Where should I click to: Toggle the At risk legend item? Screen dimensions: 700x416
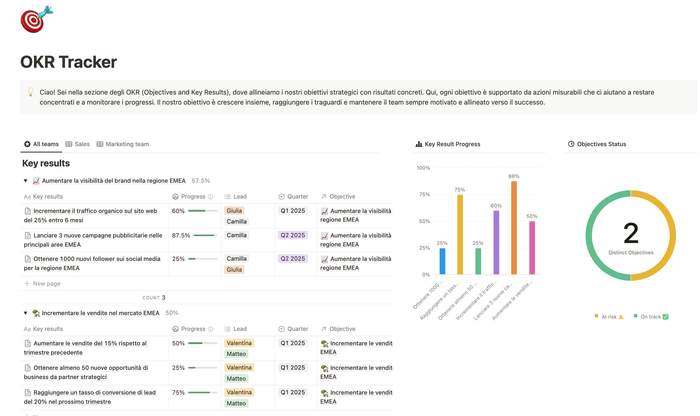pos(609,316)
